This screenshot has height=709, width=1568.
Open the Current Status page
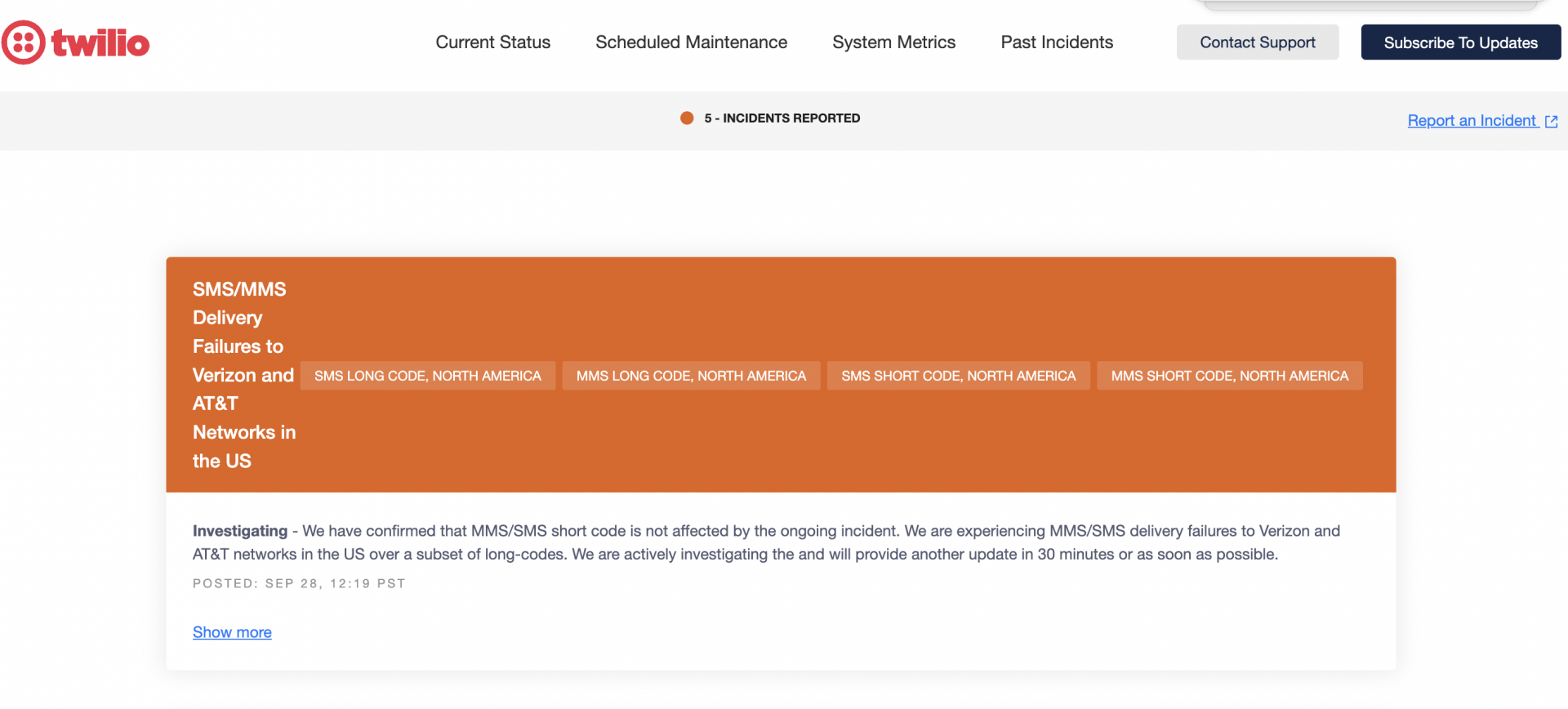pyautogui.click(x=492, y=42)
